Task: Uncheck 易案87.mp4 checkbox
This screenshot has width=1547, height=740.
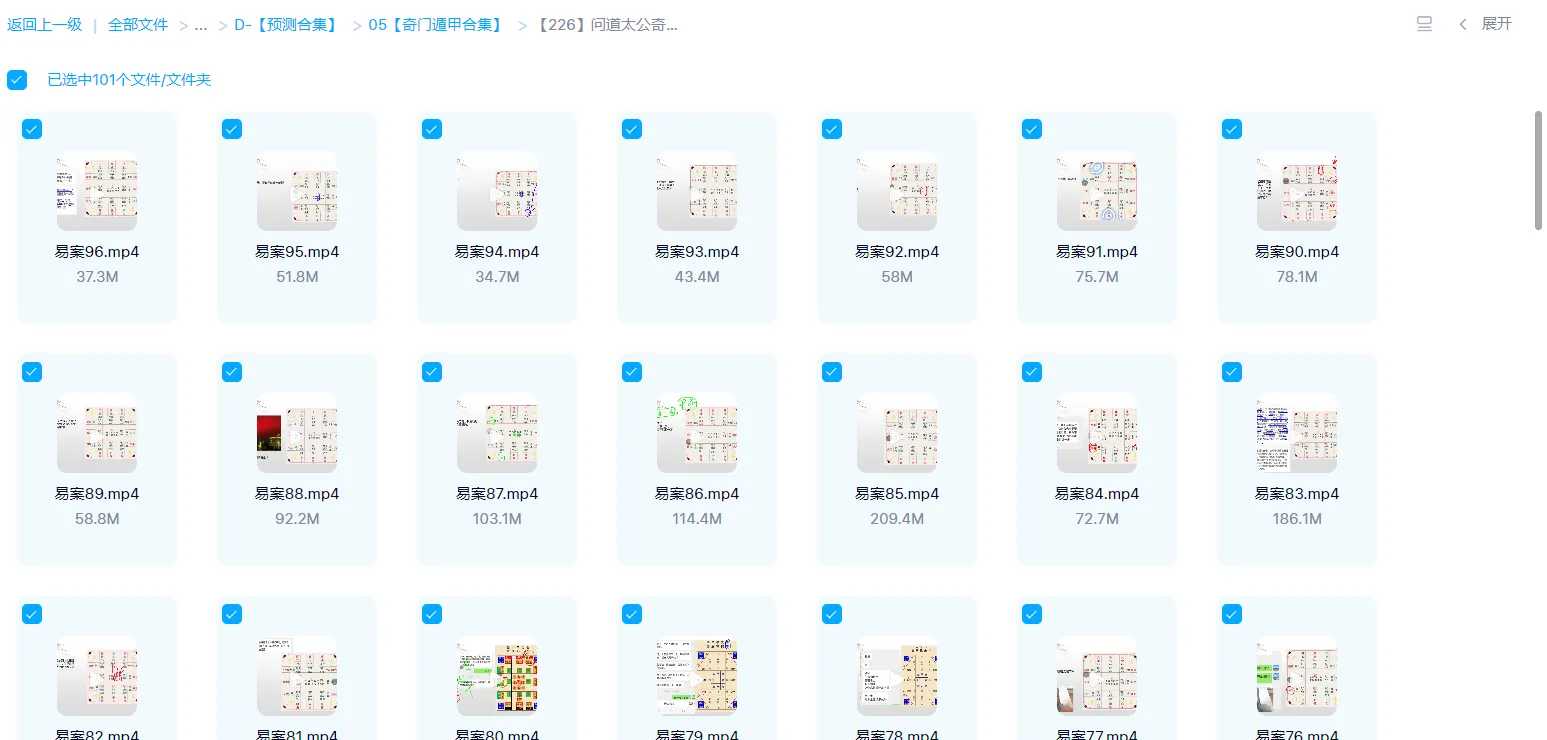Action: click(x=432, y=372)
